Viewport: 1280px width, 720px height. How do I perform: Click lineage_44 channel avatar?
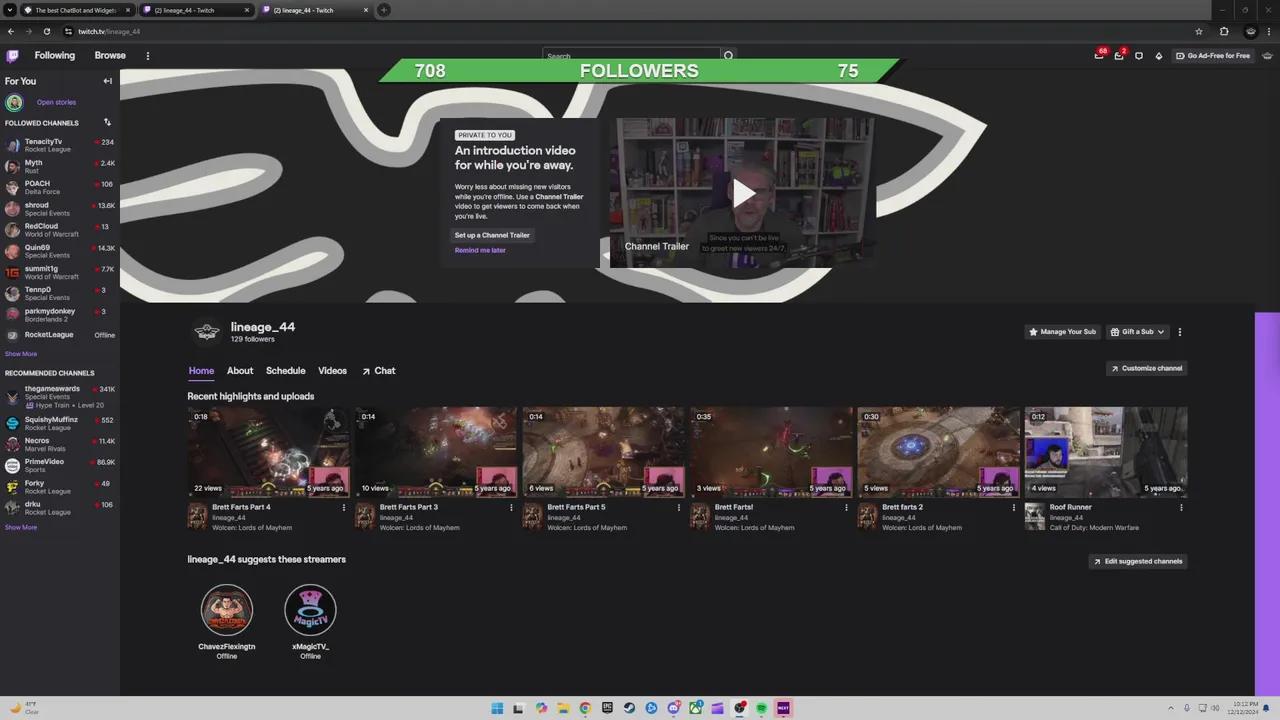206,332
